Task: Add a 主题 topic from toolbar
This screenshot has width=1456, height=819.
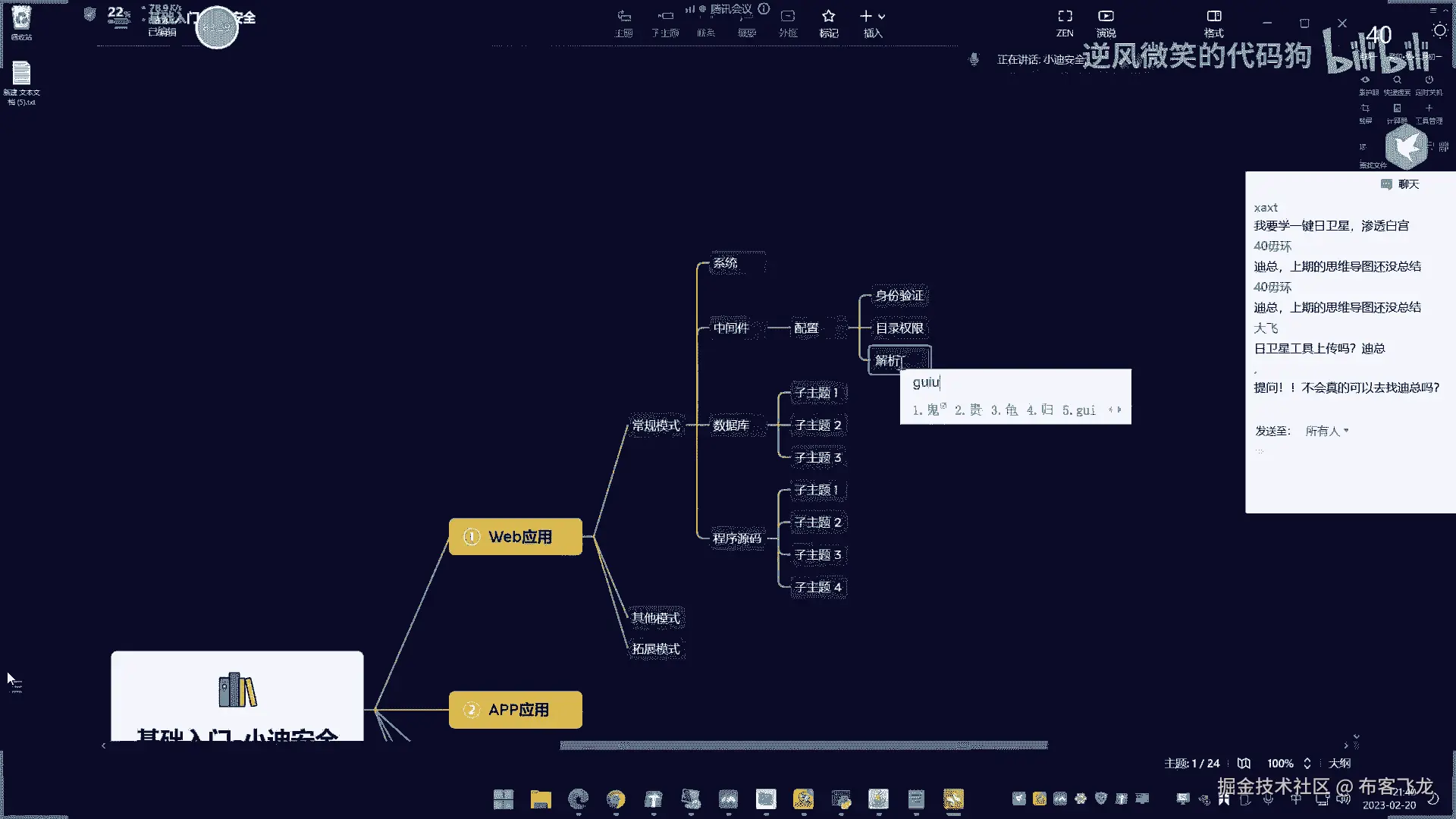Action: (624, 17)
